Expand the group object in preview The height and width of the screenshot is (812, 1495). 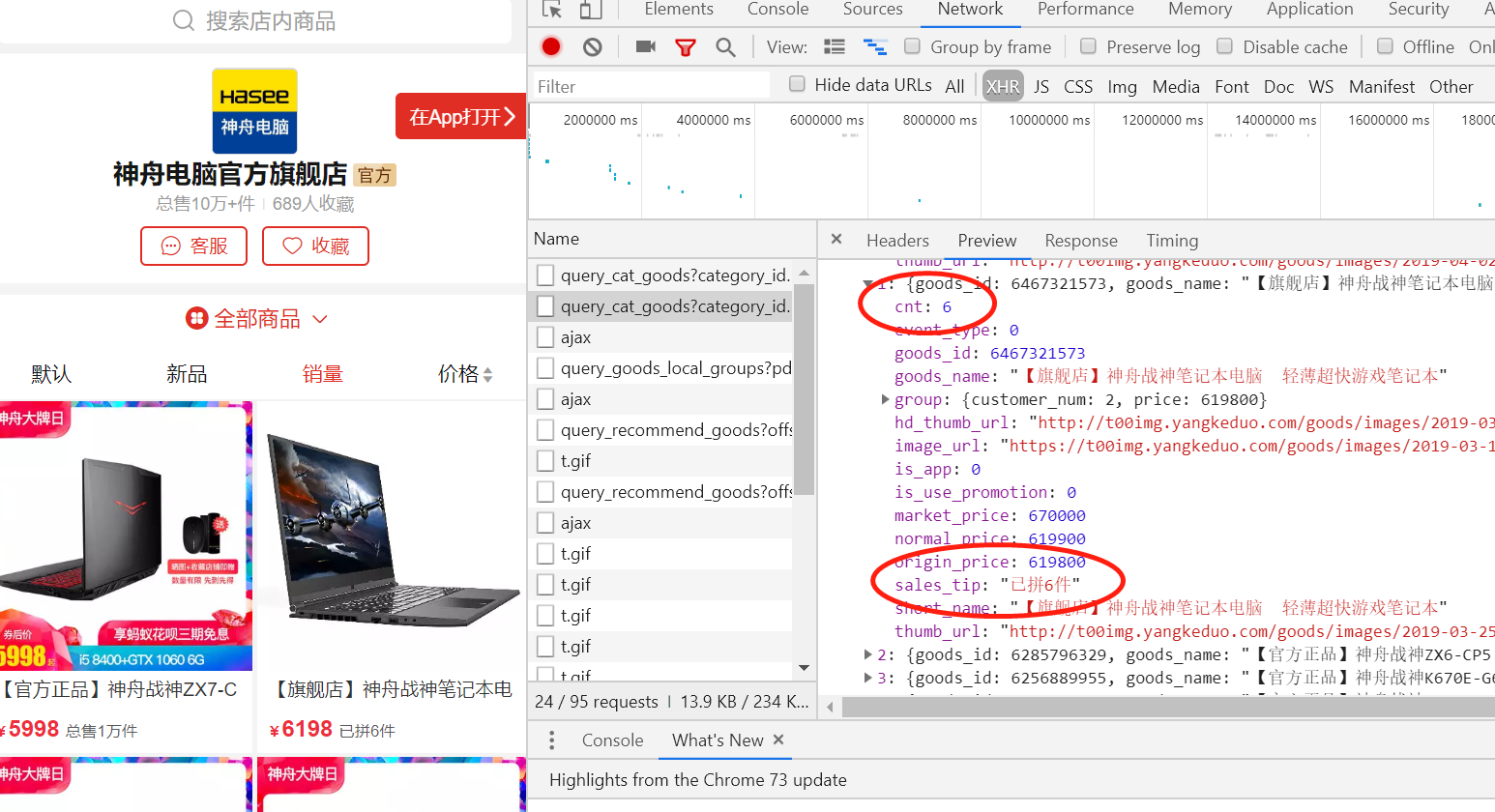[x=885, y=399]
